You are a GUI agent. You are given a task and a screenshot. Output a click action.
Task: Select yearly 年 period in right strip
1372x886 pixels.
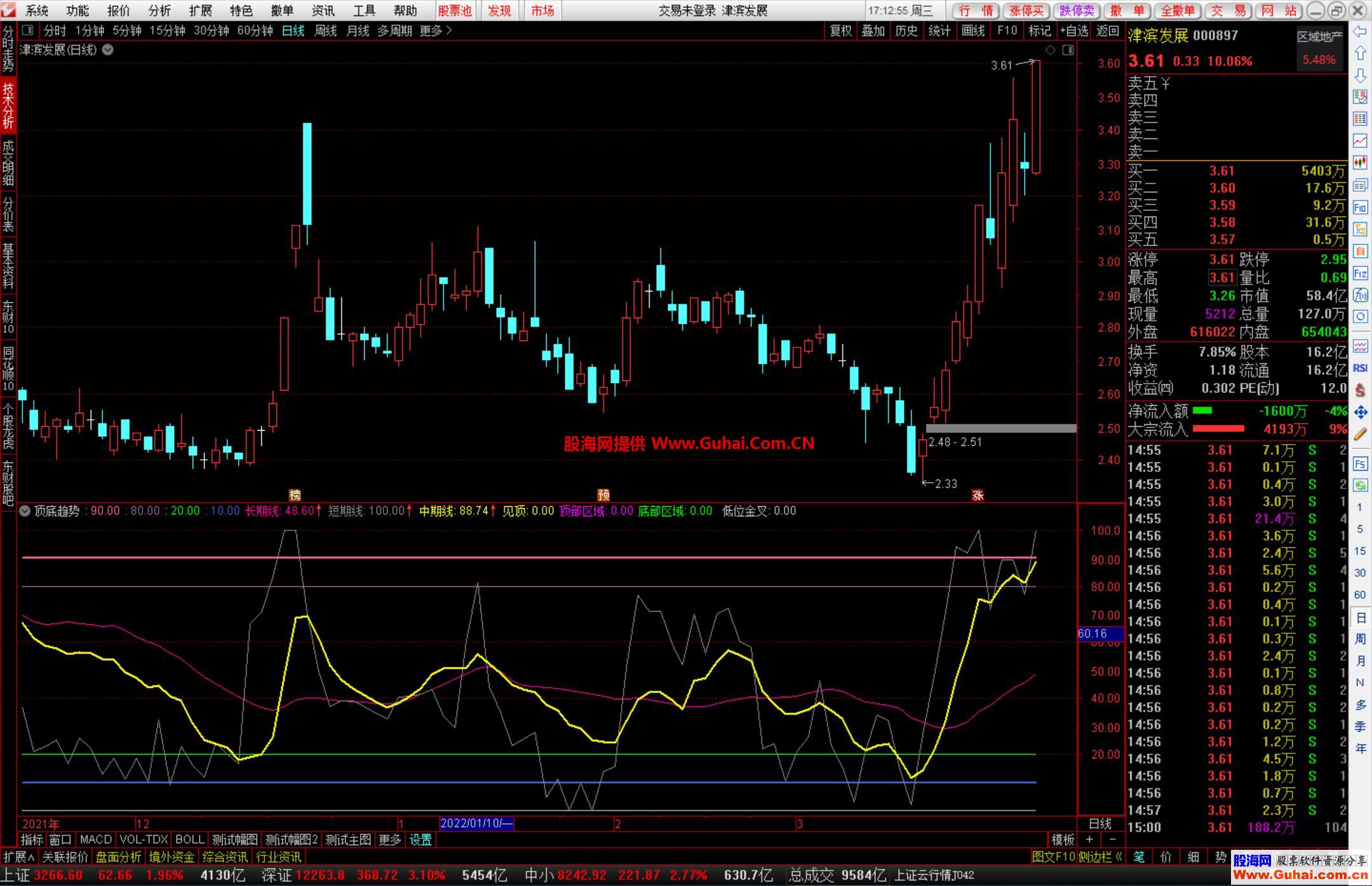[1360, 749]
